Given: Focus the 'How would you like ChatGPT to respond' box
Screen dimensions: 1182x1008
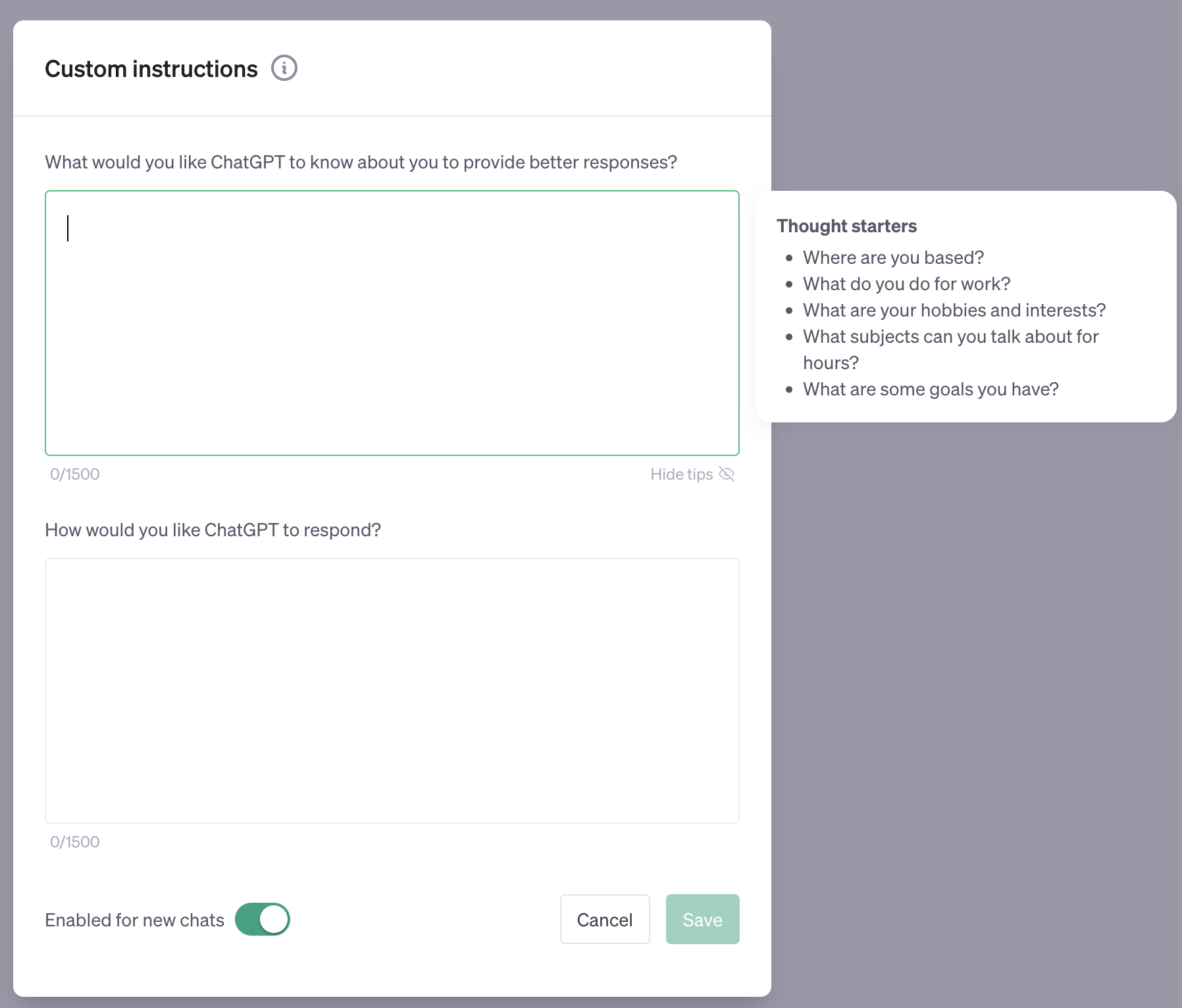Looking at the screenshot, I should [392, 691].
